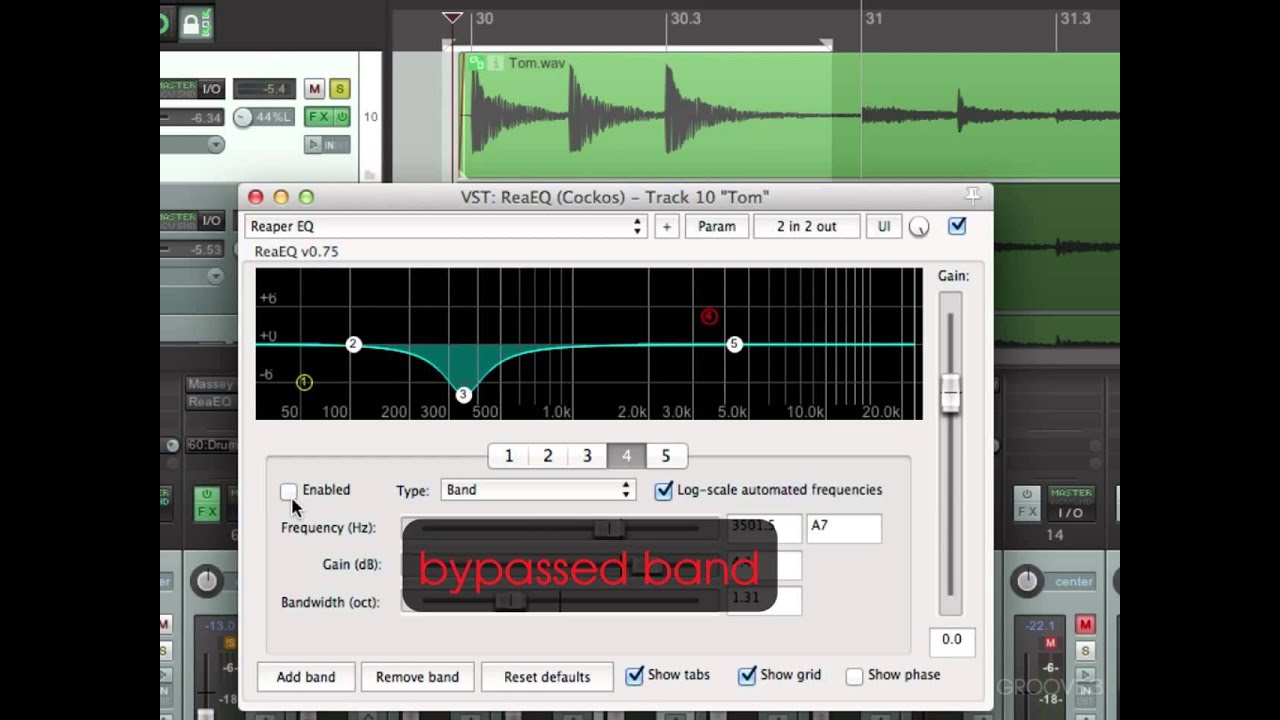Open the green FX button on the mixer strip

[206, 503]
